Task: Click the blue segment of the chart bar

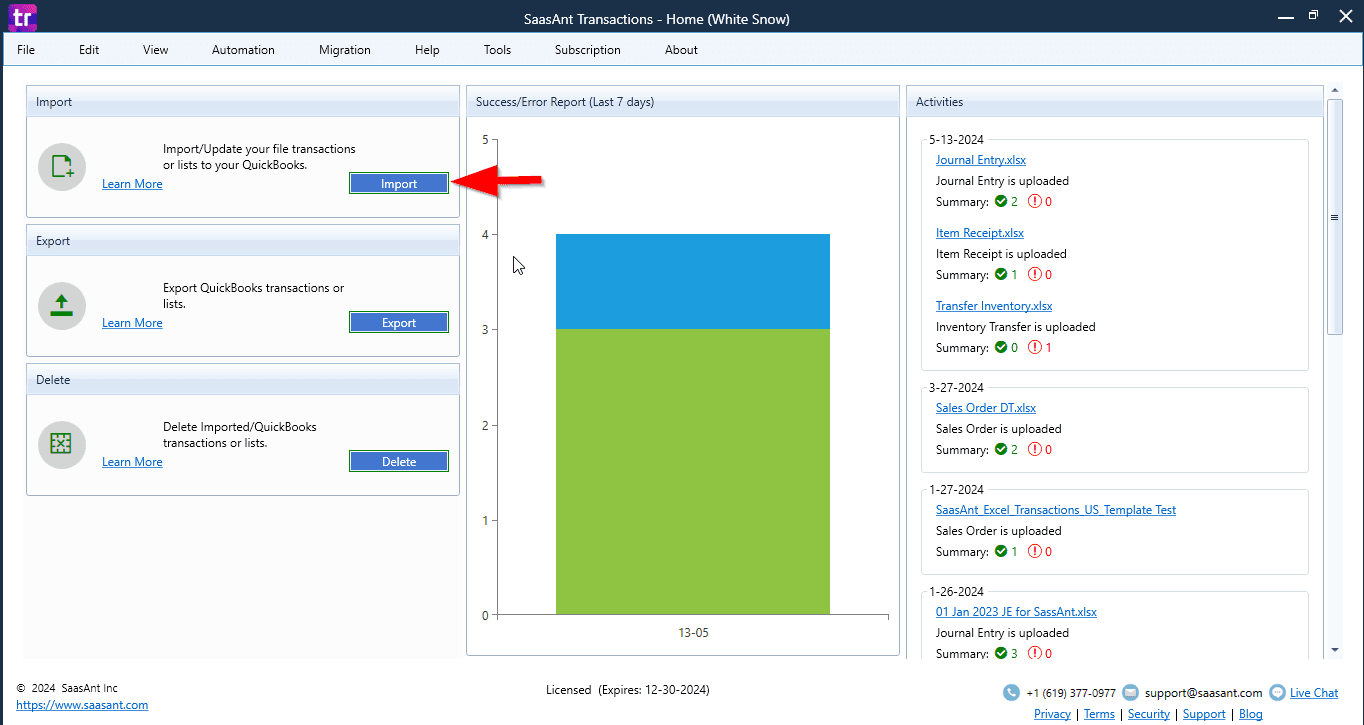Action: [693, 281]
